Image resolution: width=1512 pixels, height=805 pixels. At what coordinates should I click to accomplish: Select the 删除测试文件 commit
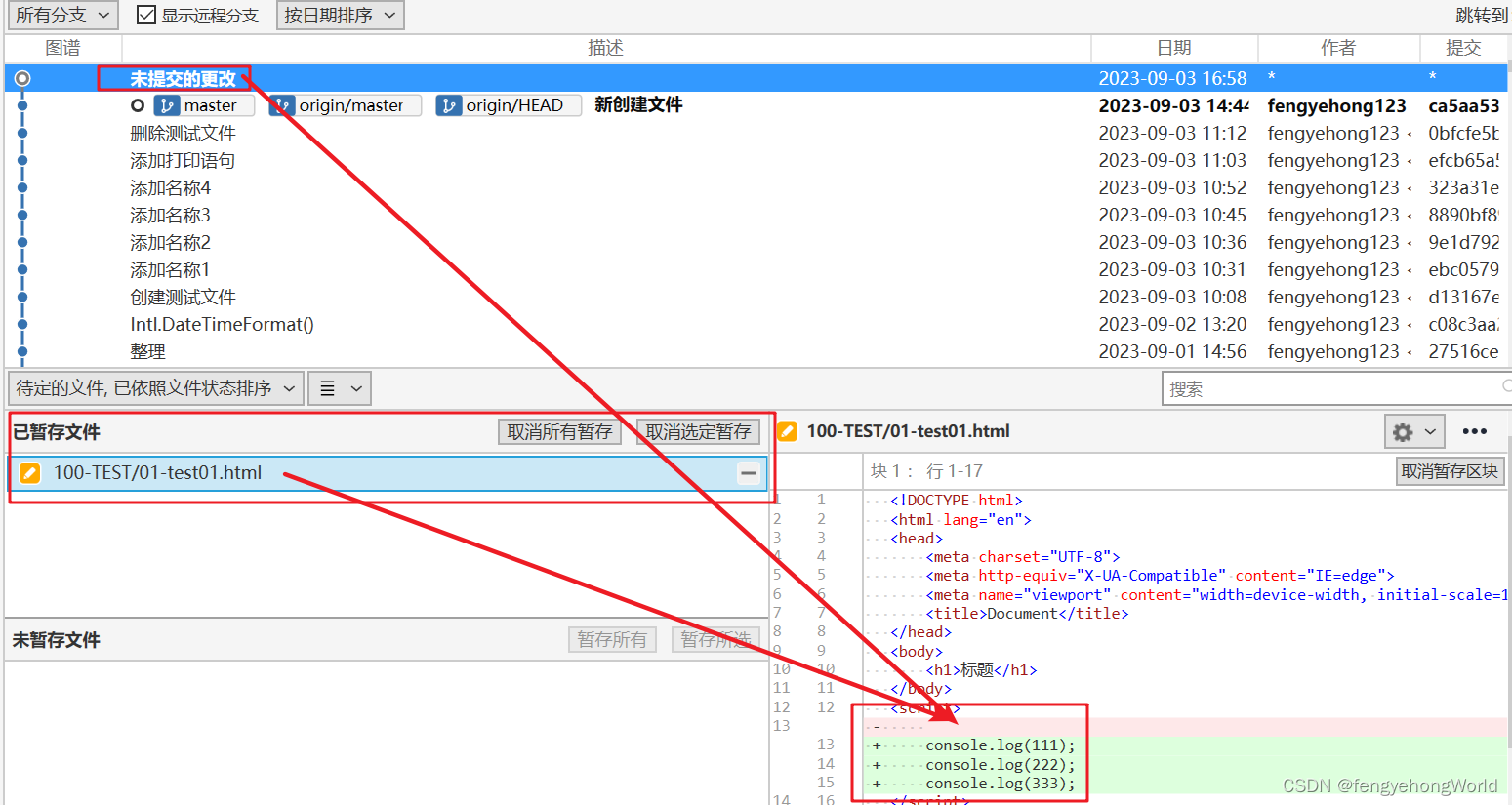click(184, 133)
